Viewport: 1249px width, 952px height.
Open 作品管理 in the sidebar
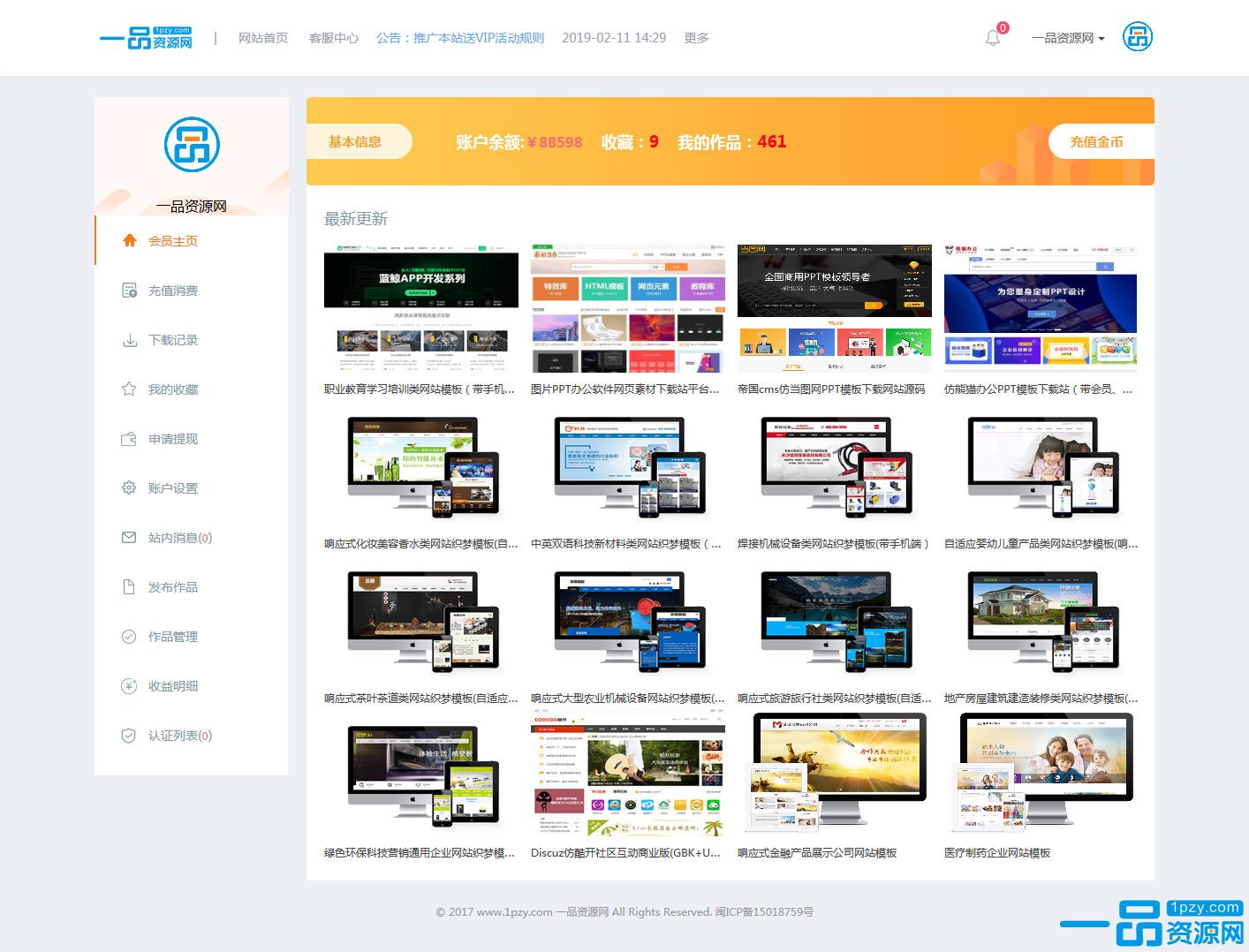click(172, 637)
